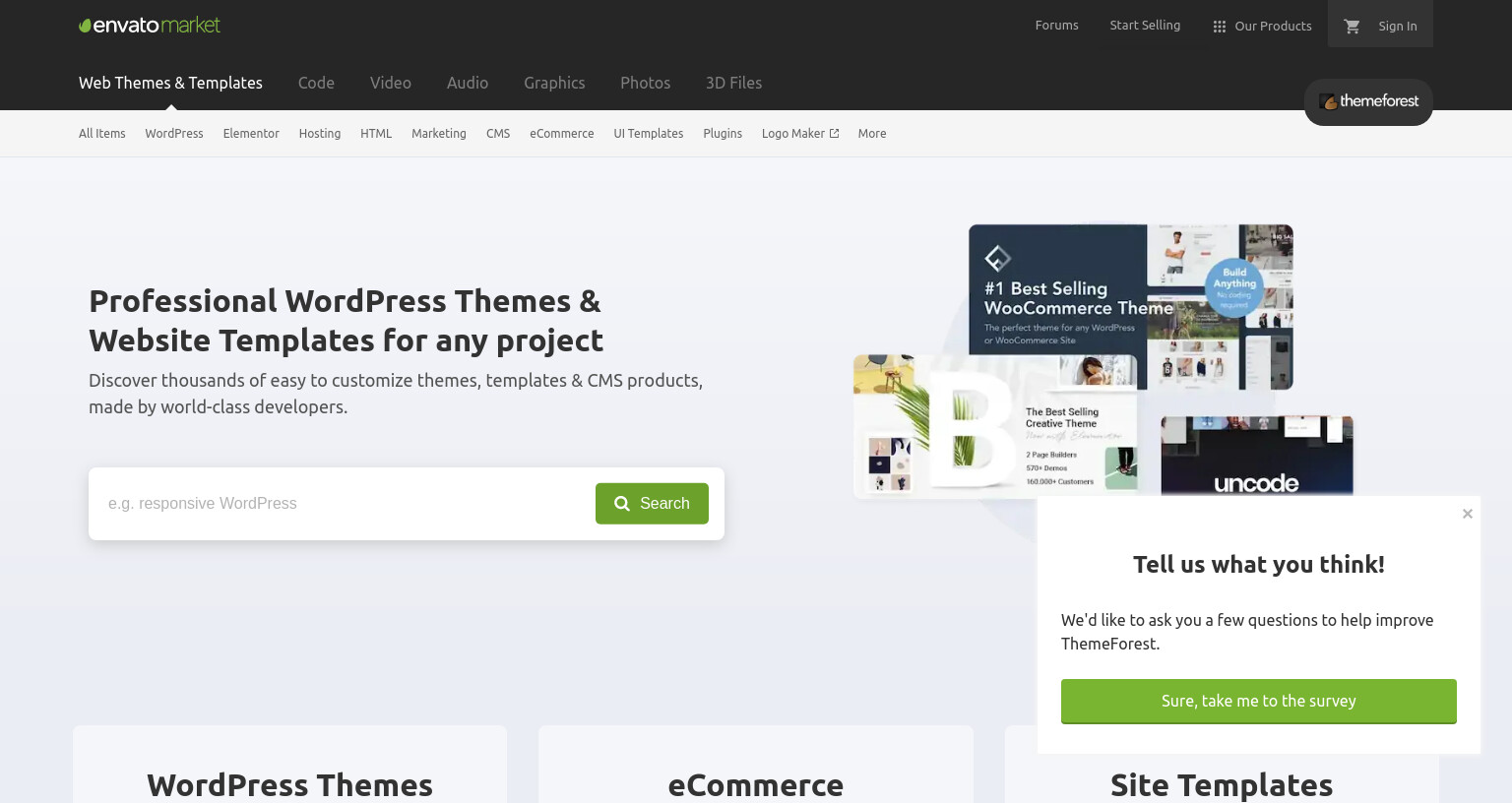1512x803 pixels.
Task: Click the Start Selling link
Action: pos(1145,26)
